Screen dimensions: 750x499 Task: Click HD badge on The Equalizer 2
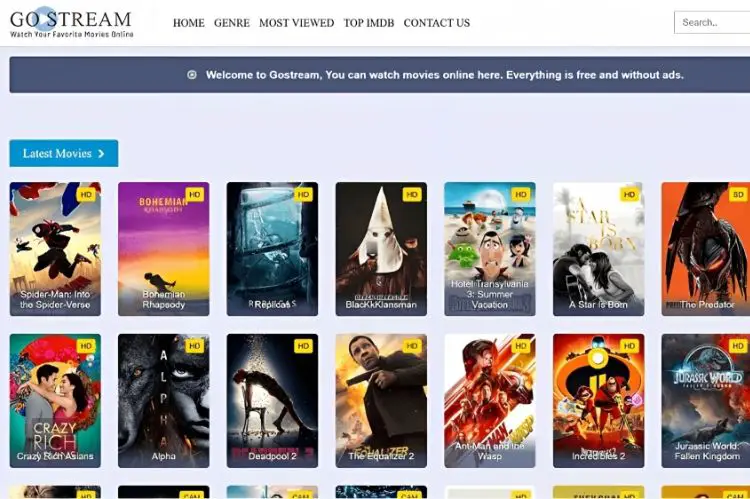click(412, 346)
